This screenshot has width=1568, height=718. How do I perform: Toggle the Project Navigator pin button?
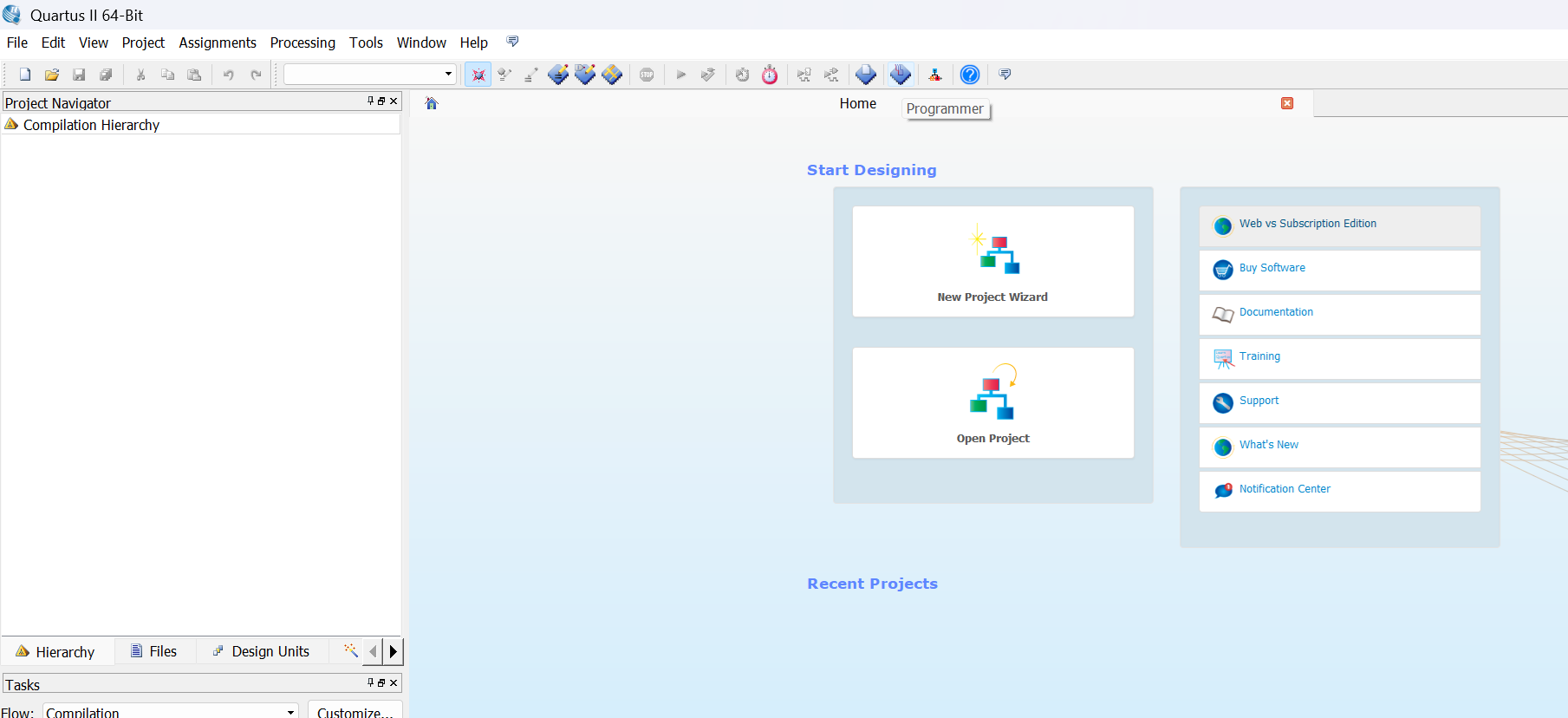point(370,101)
